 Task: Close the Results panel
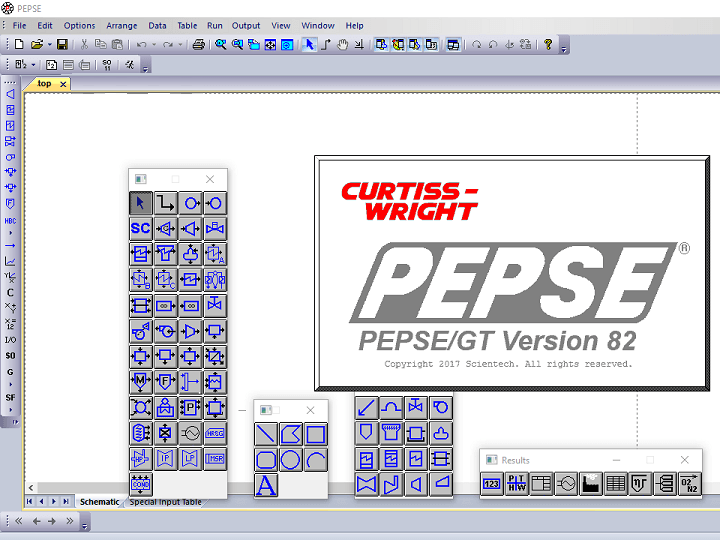(685, 460)
